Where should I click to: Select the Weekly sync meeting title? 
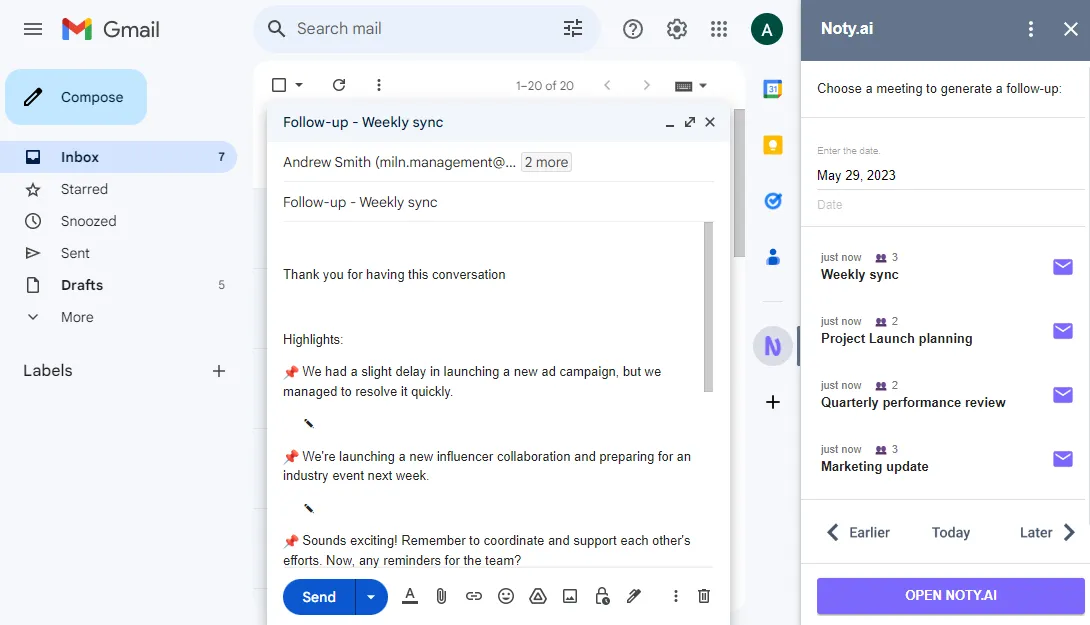859,275
